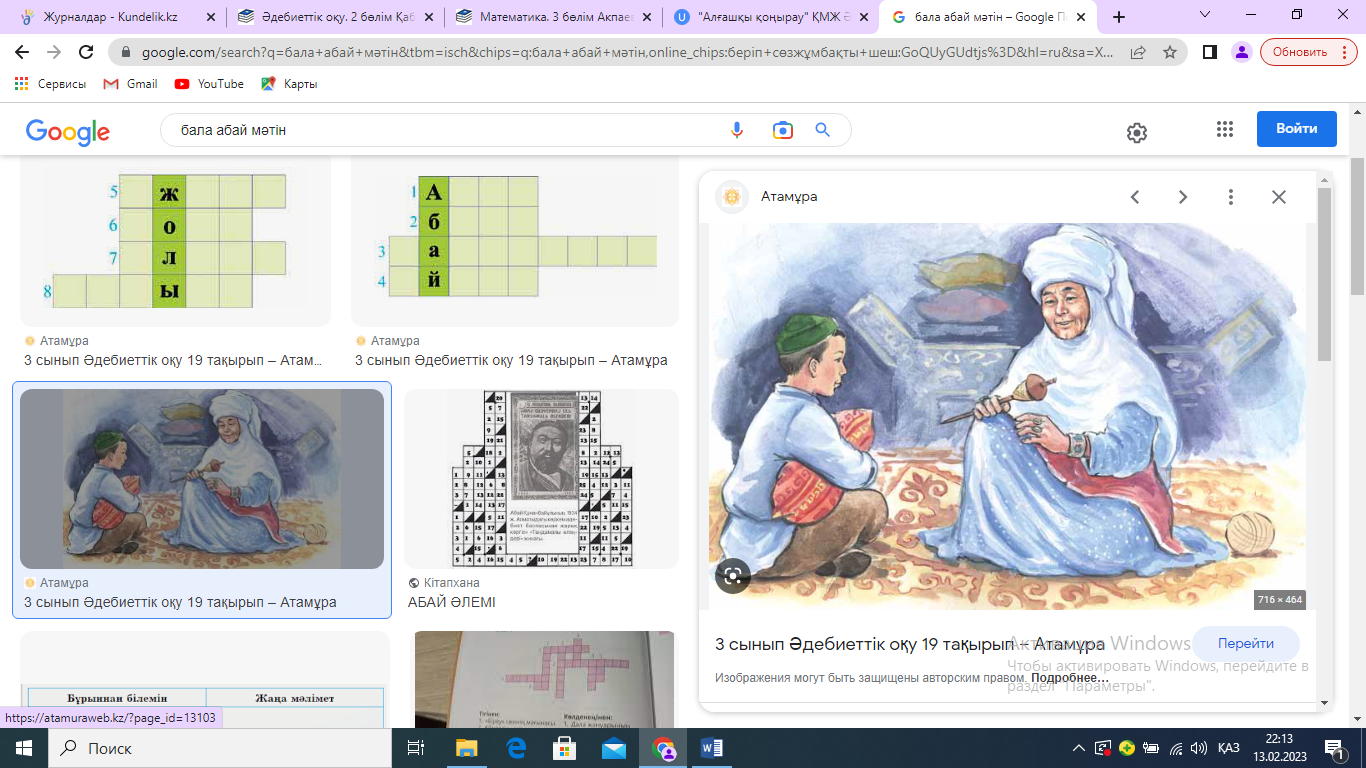Show the previous image in preview panel

tap(1135, 197)
